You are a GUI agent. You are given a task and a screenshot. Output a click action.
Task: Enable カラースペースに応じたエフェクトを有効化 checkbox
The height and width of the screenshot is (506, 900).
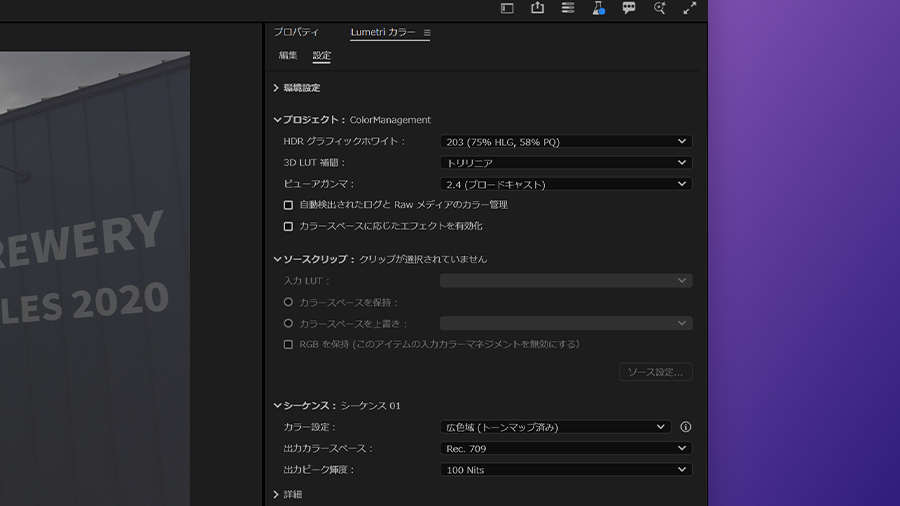(288, 227)
